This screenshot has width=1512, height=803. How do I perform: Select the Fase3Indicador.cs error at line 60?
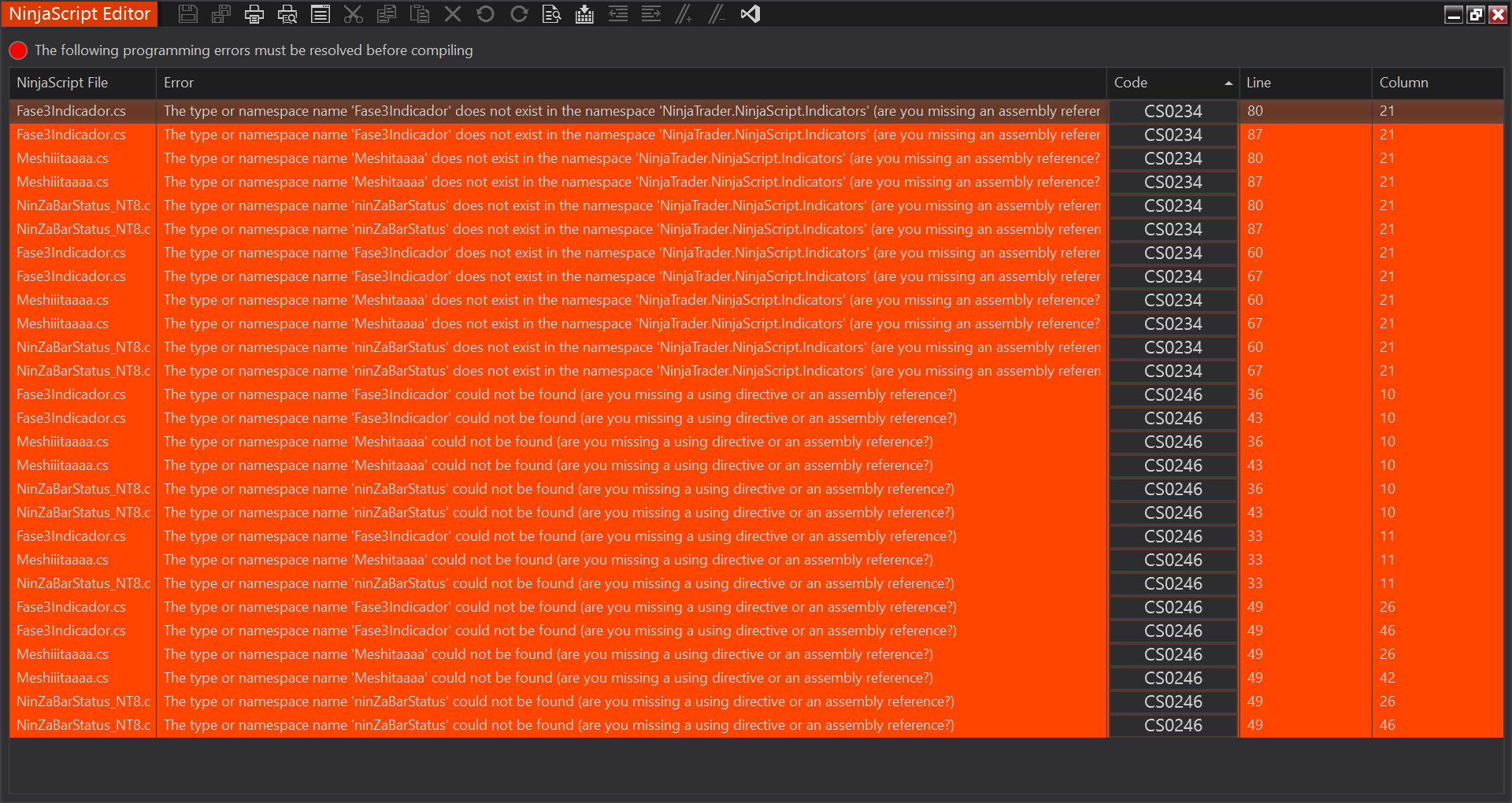point(756,253)
